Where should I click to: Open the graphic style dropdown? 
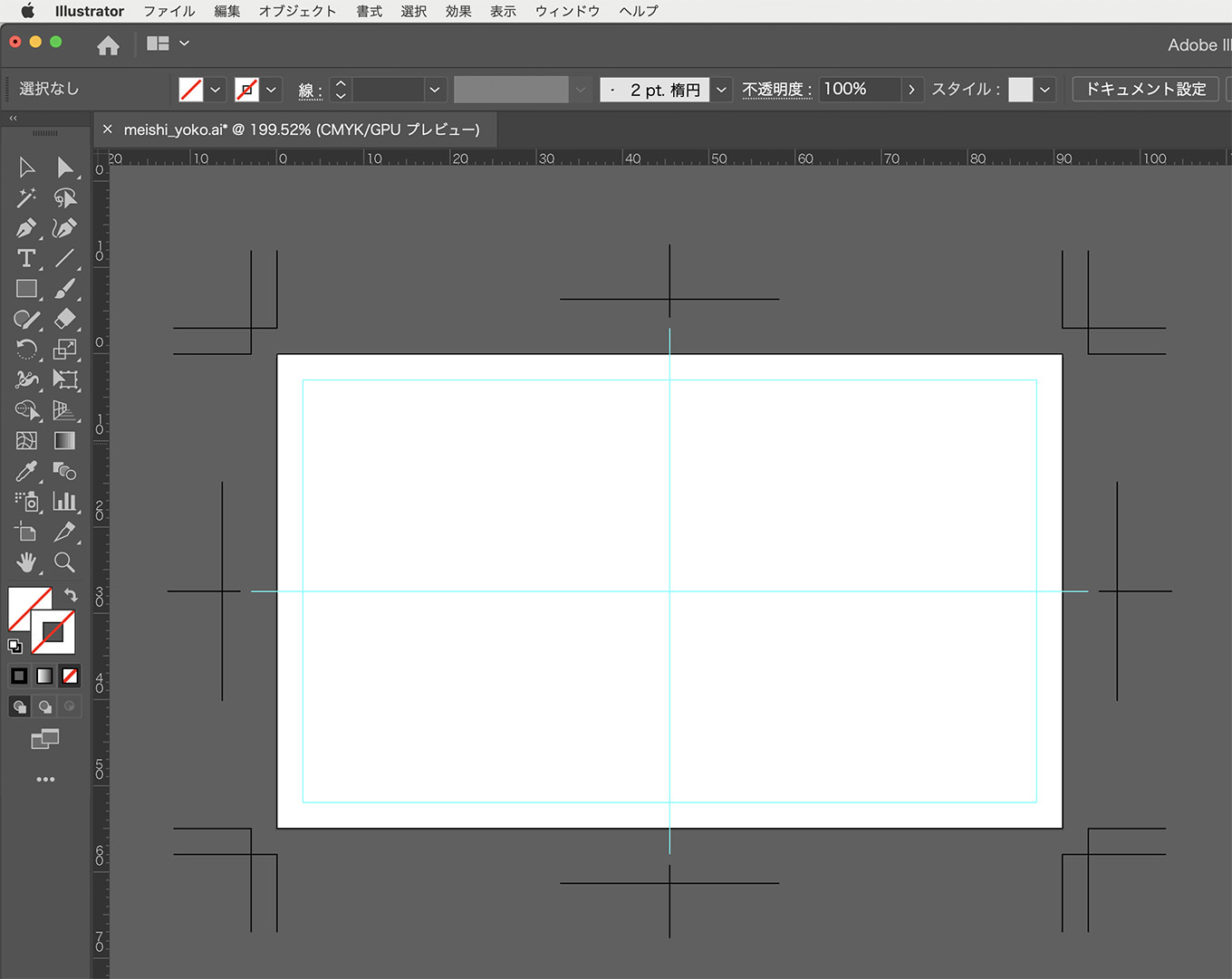click(1044, 90)
